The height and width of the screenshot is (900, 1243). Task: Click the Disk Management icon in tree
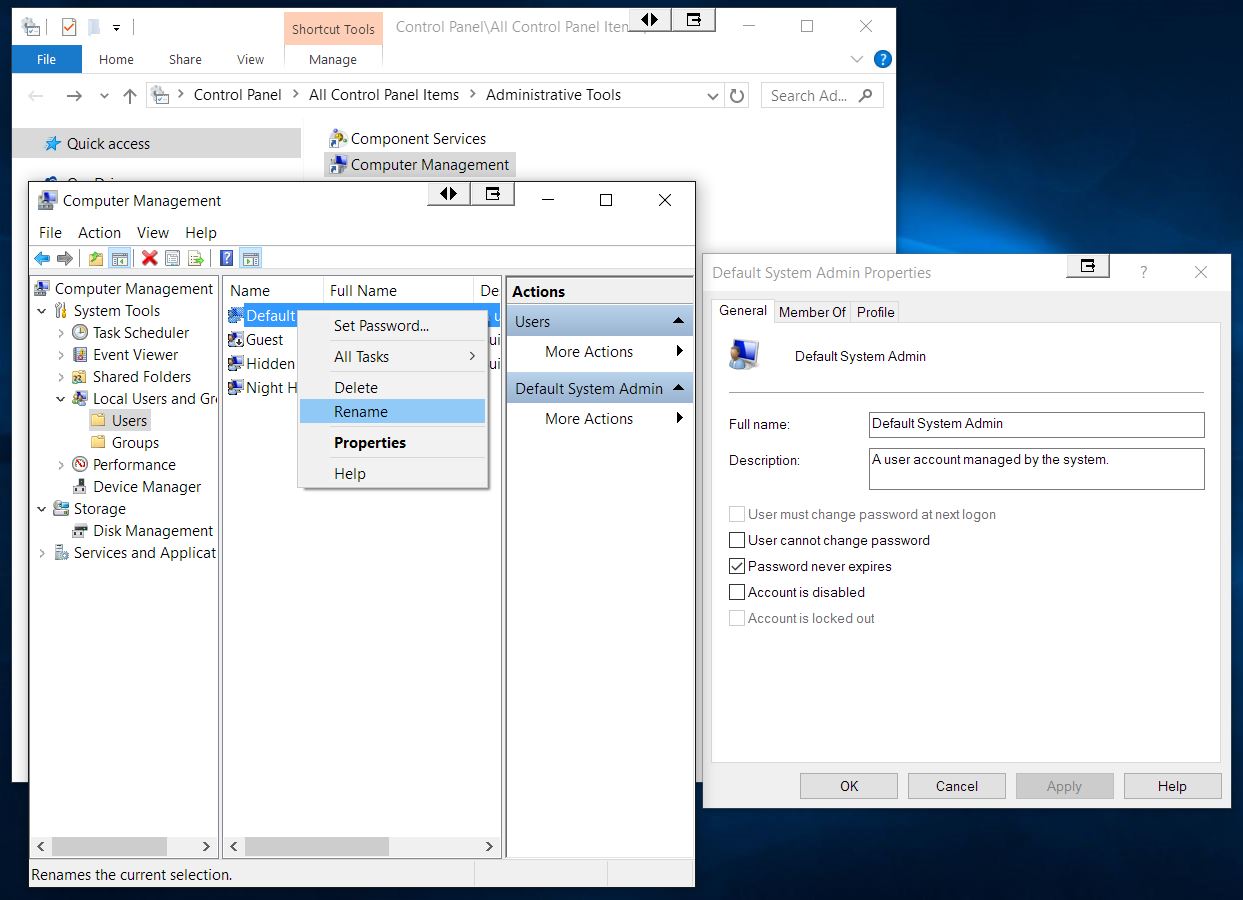tap(80, 531)
